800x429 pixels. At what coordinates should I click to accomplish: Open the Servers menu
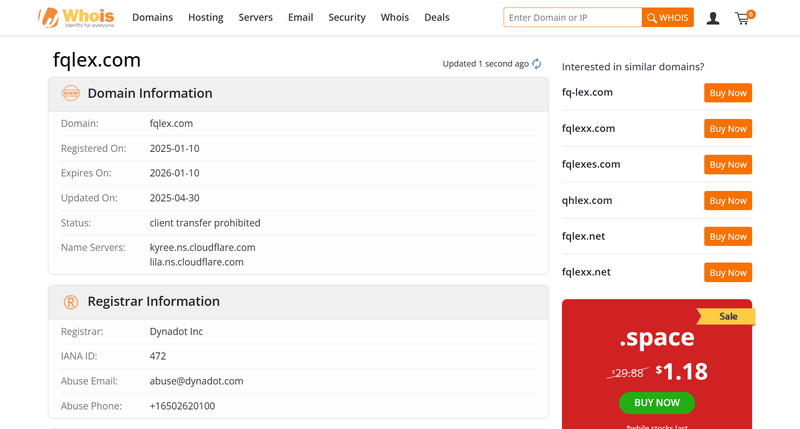(x=256, y=17)
